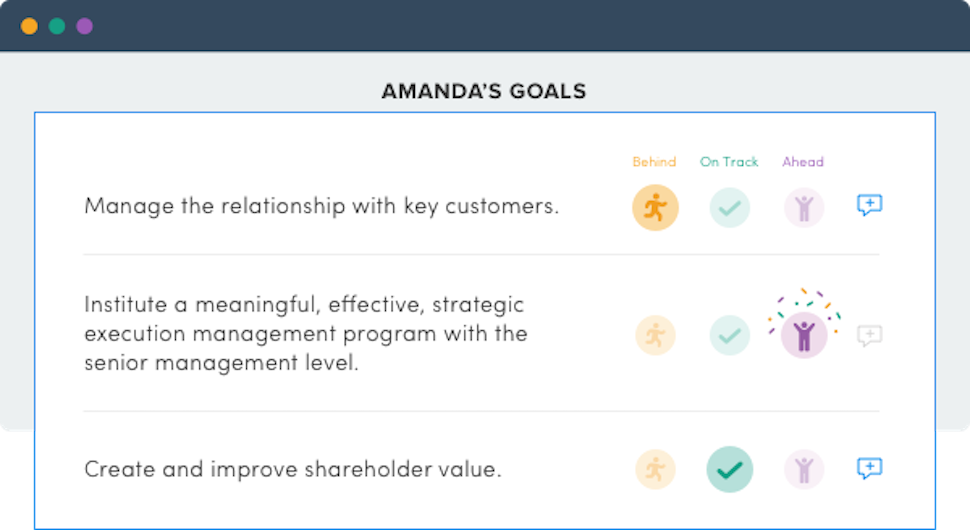Click the green window control dot
This screenshot has width=970, height=530.
click(x=57, y=26)
